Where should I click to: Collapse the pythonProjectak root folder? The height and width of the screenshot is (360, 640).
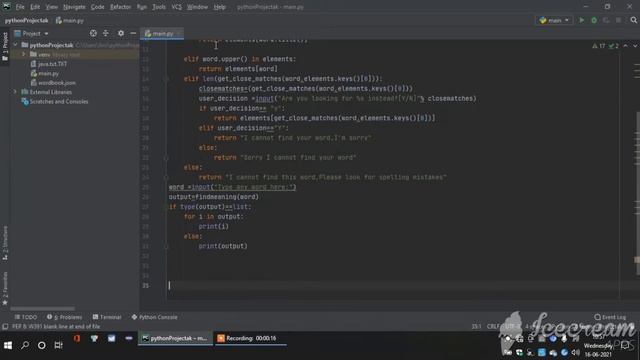coord(16,45)
